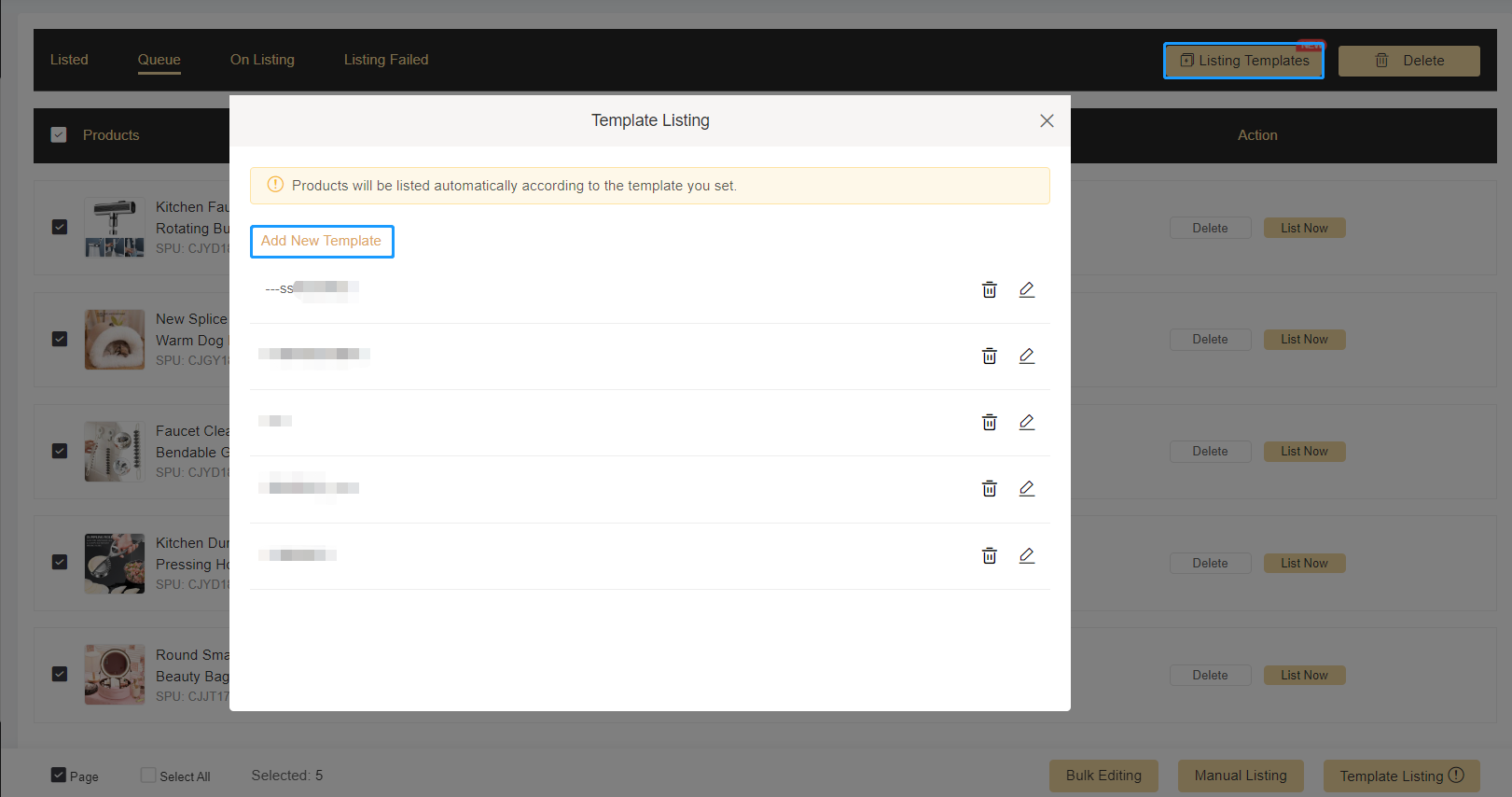Click info icon on Template Listing button
Viewport: 1512px width, 797px height.
[1456, 776]
